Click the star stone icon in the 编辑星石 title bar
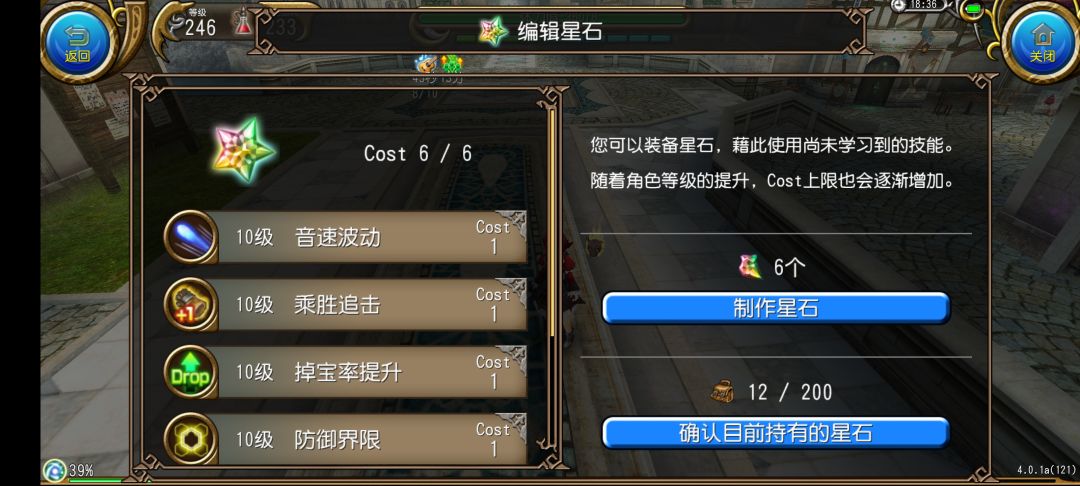 pyautogui.click(x=493, y=30)
